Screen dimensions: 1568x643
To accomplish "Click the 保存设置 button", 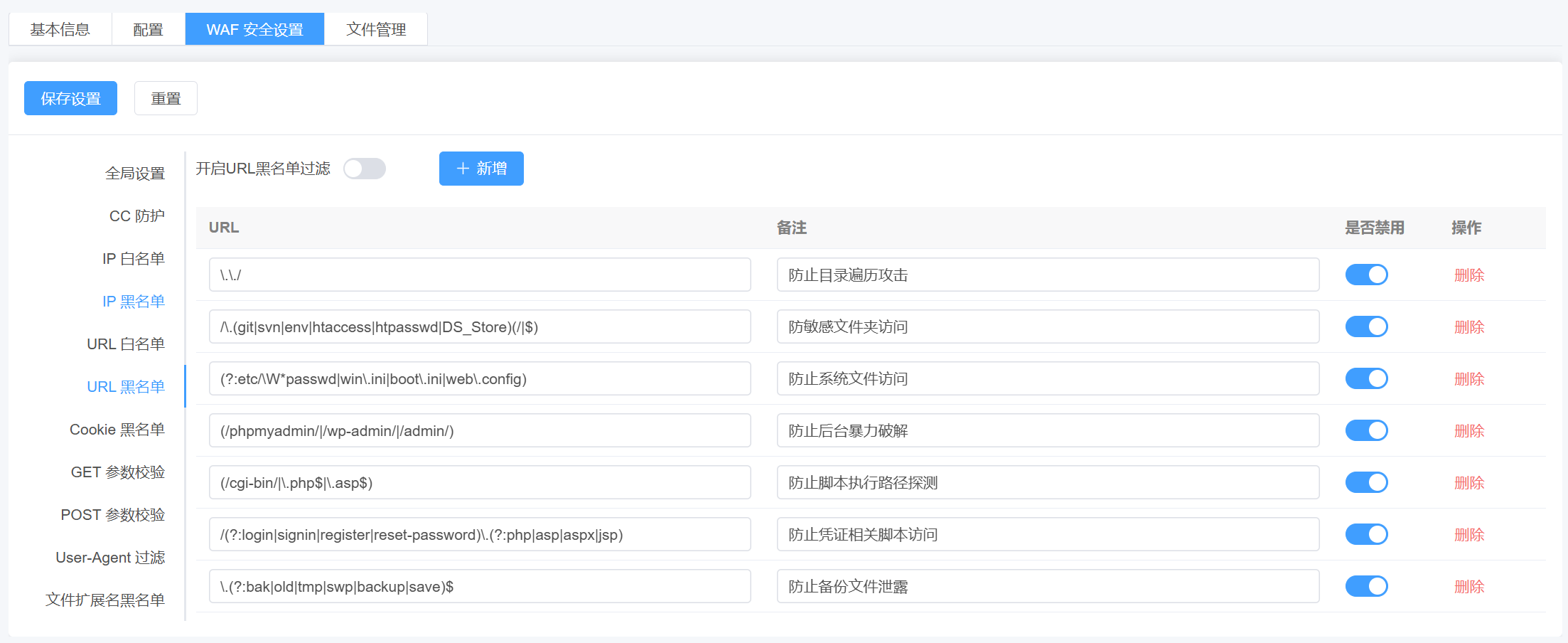I will click(x=70, y=98).
